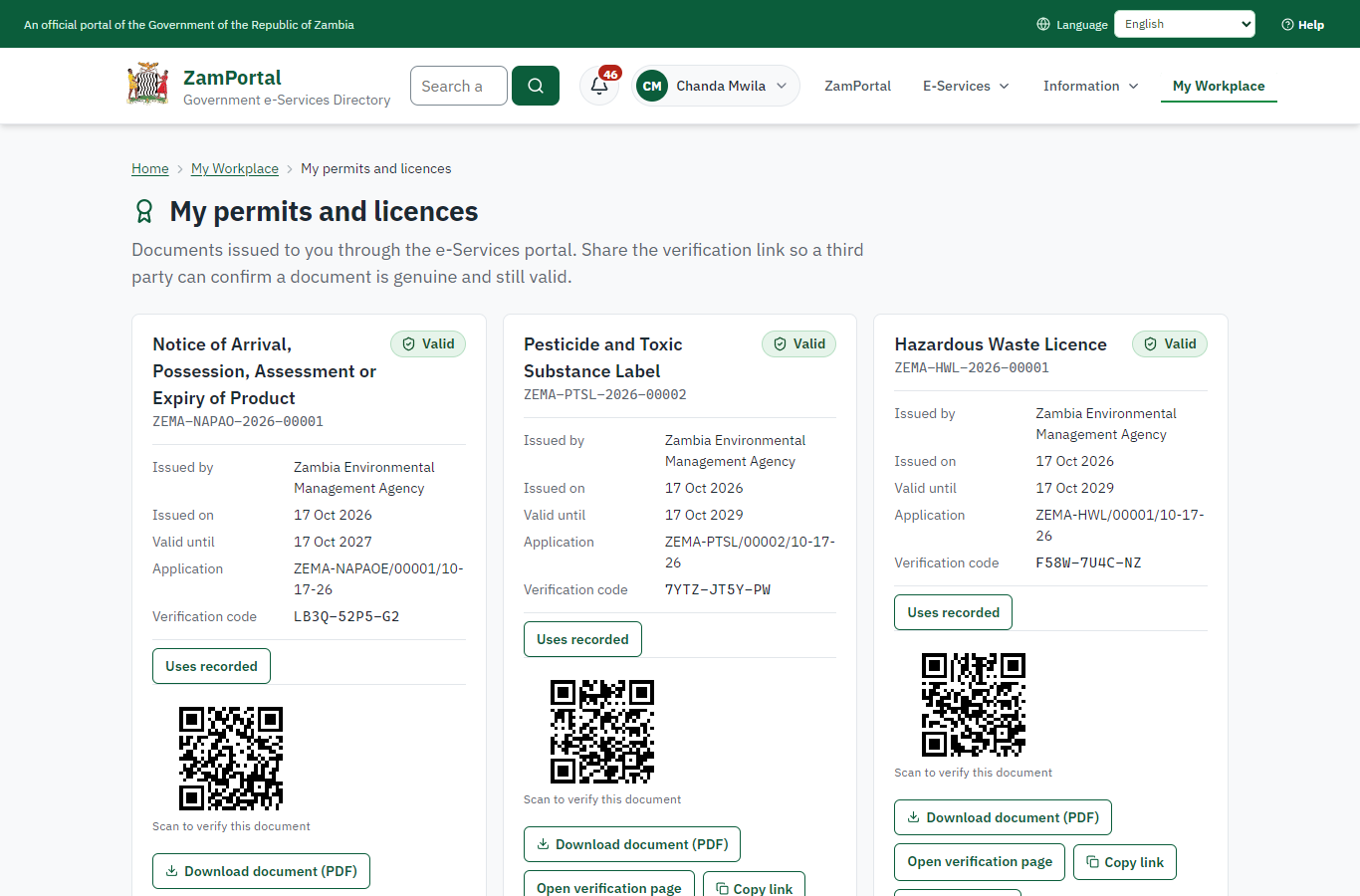
Task: Click the QR code on Notice of Arrival card
Action: (231, 759)
